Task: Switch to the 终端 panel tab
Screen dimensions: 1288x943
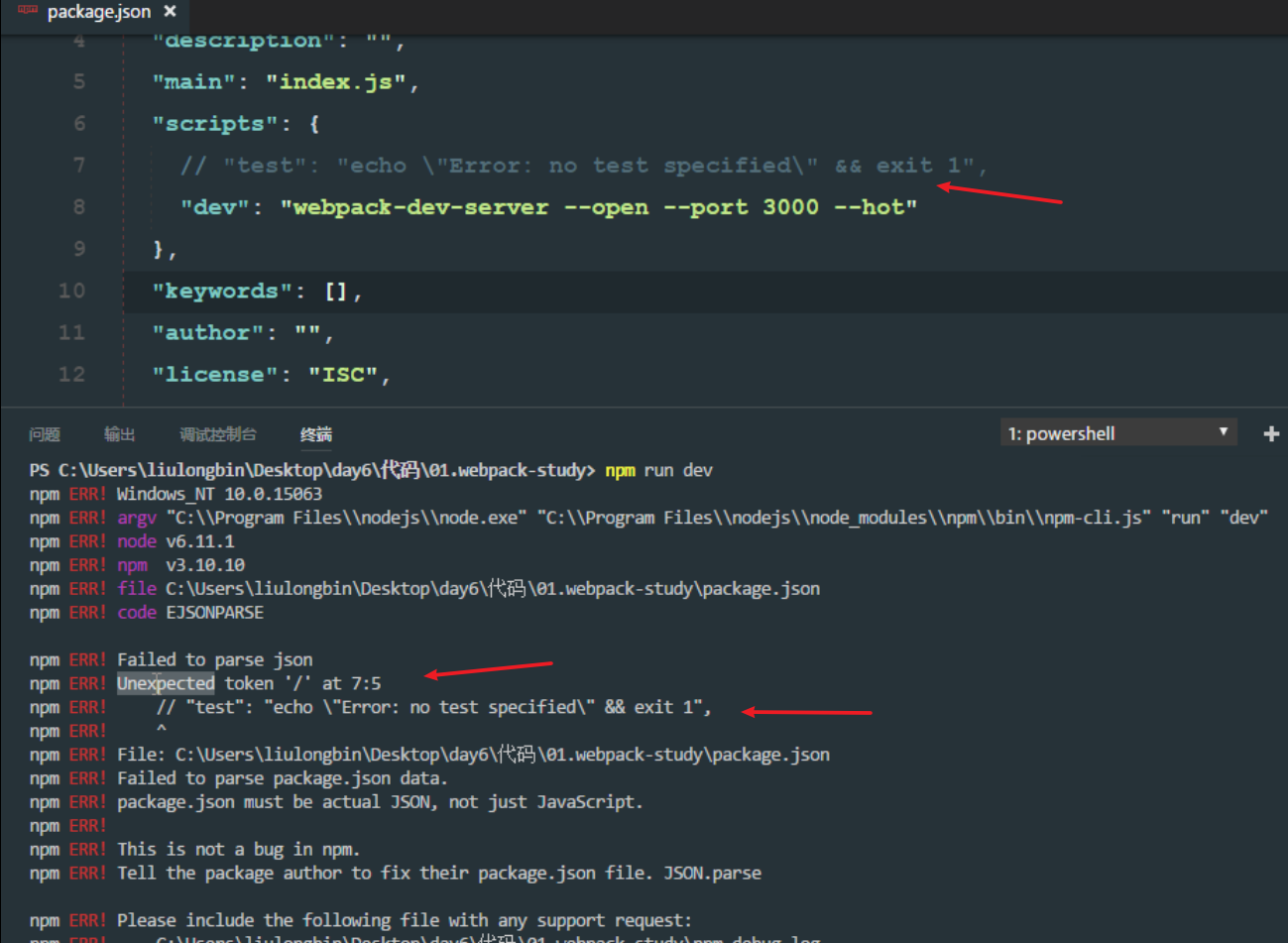Action: pos(315,434)
